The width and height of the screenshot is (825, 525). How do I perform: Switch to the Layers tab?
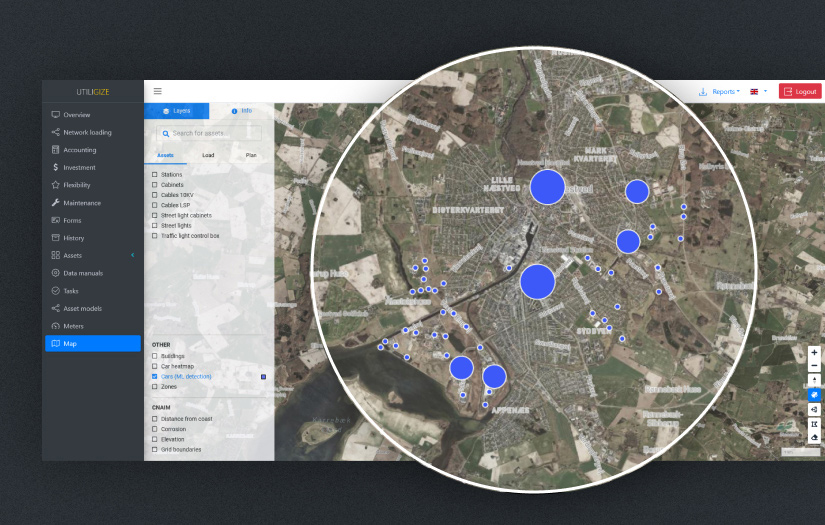pos(177,111)
